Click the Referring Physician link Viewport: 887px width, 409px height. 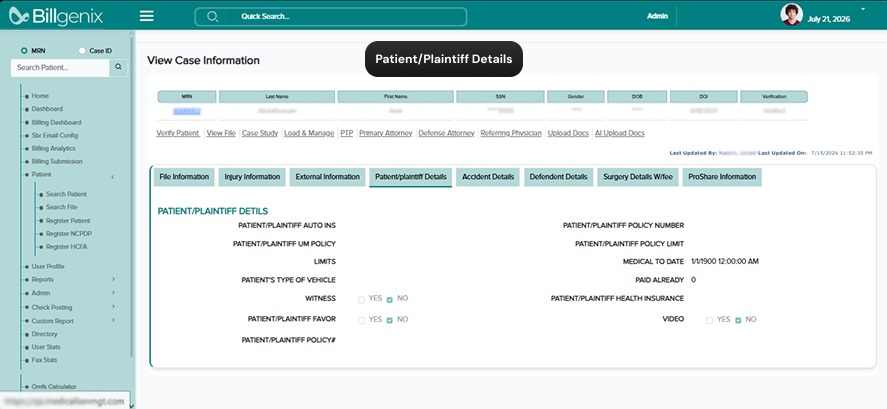pyautogui.click(x=511, y=134)
